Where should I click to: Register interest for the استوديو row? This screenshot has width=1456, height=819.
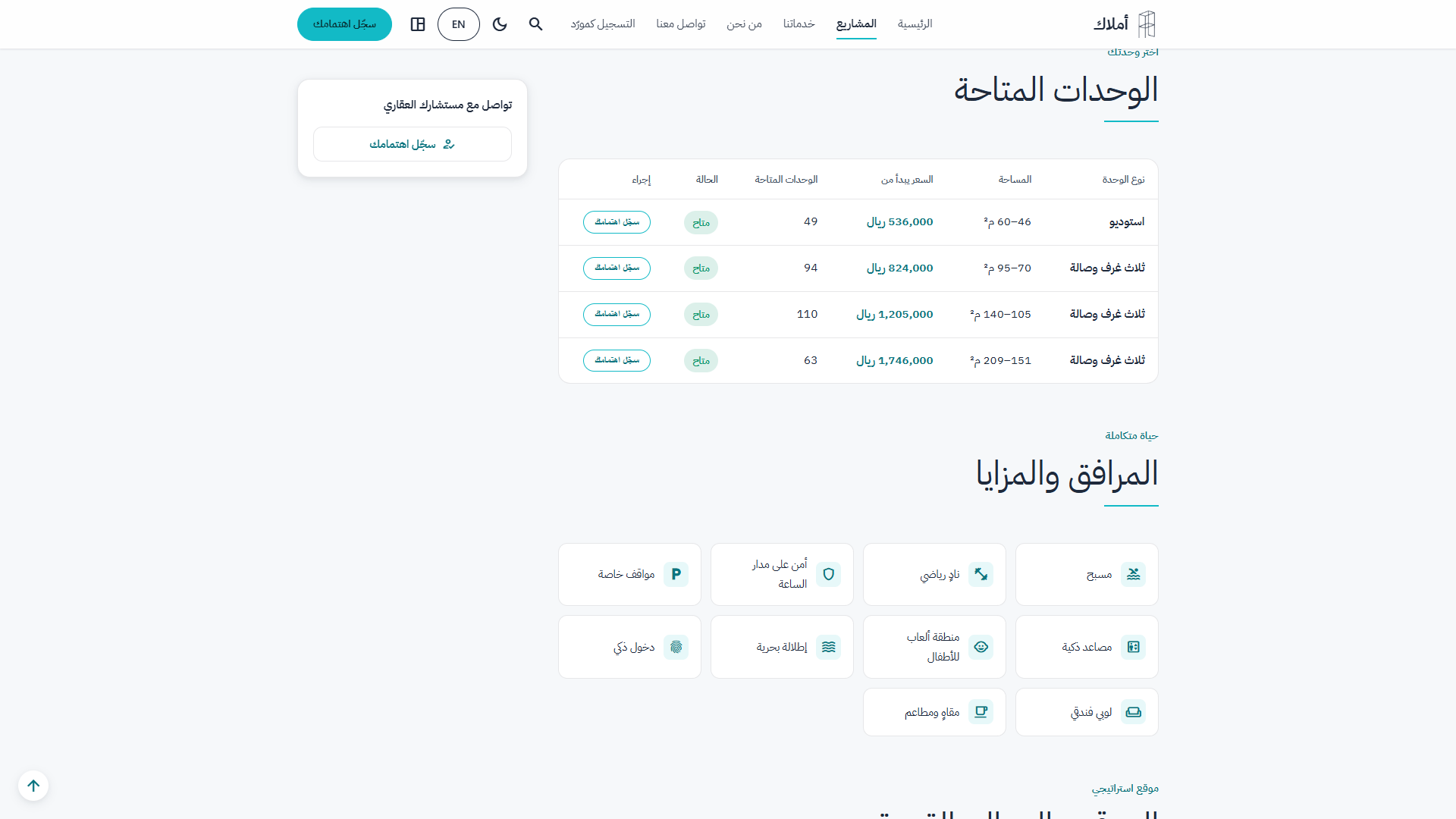pyautogui.click(x=617, y=222)
